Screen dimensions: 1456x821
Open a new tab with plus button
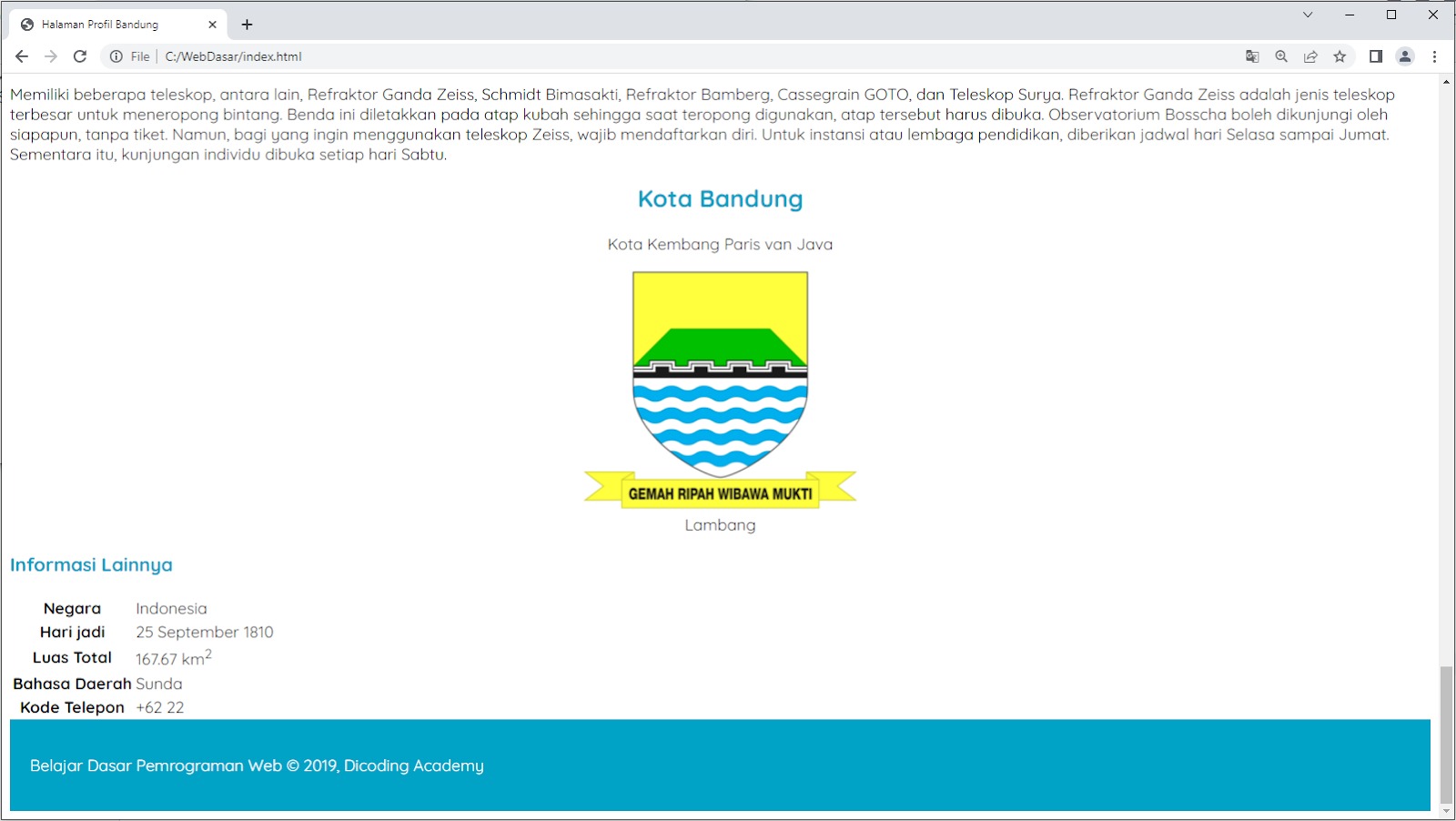[247, 25]
